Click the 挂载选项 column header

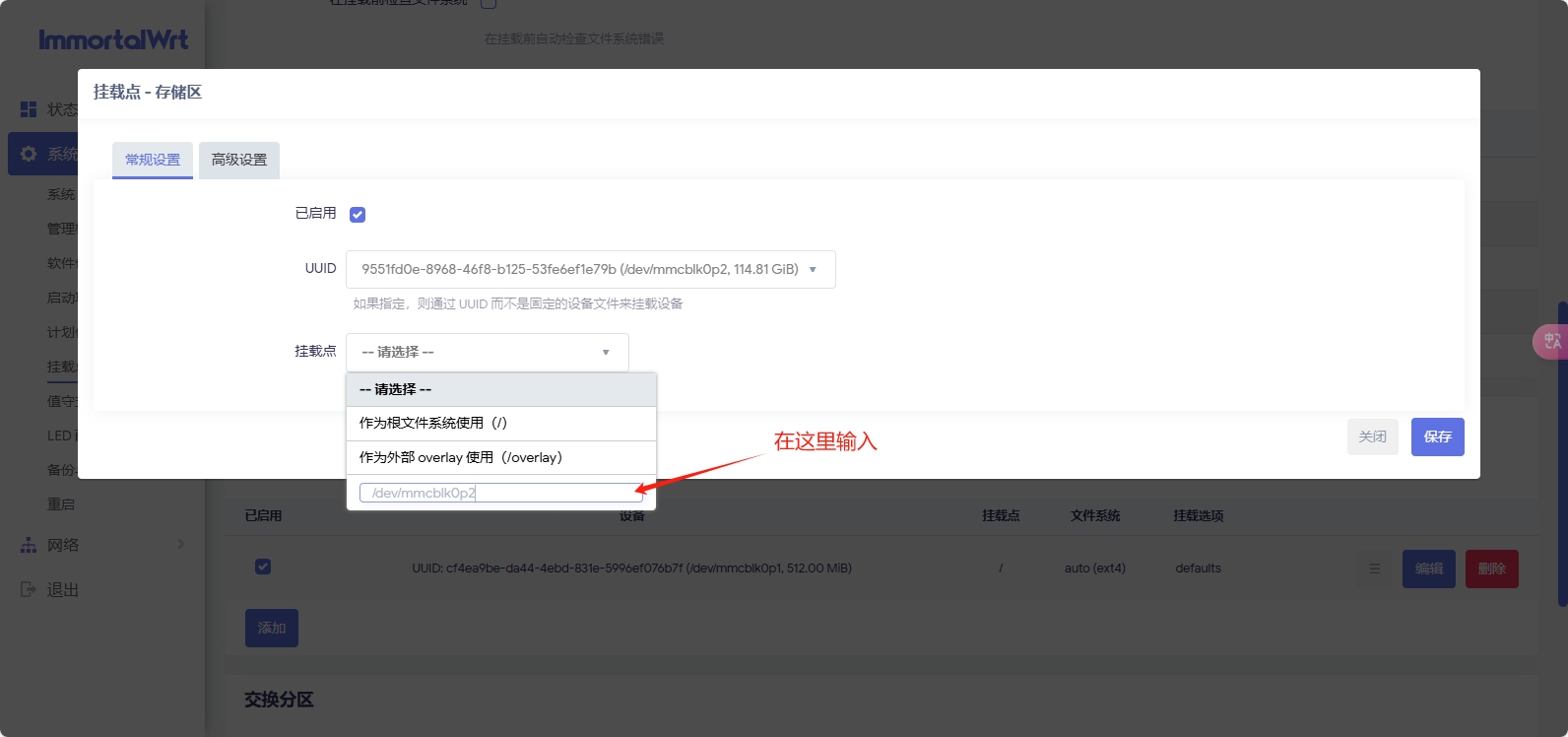[1199, 516]
